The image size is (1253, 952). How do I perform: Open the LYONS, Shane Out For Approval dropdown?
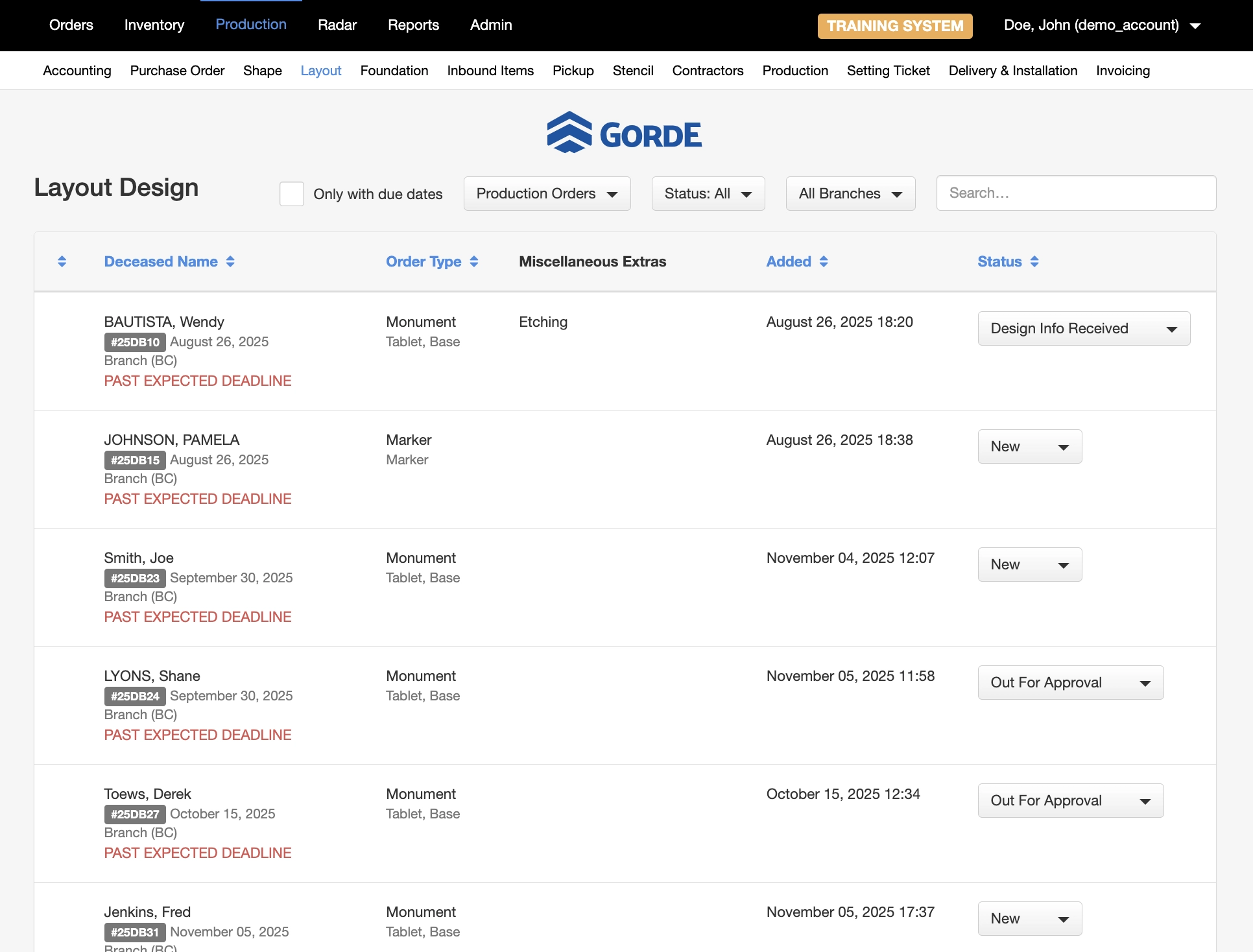1070,683
